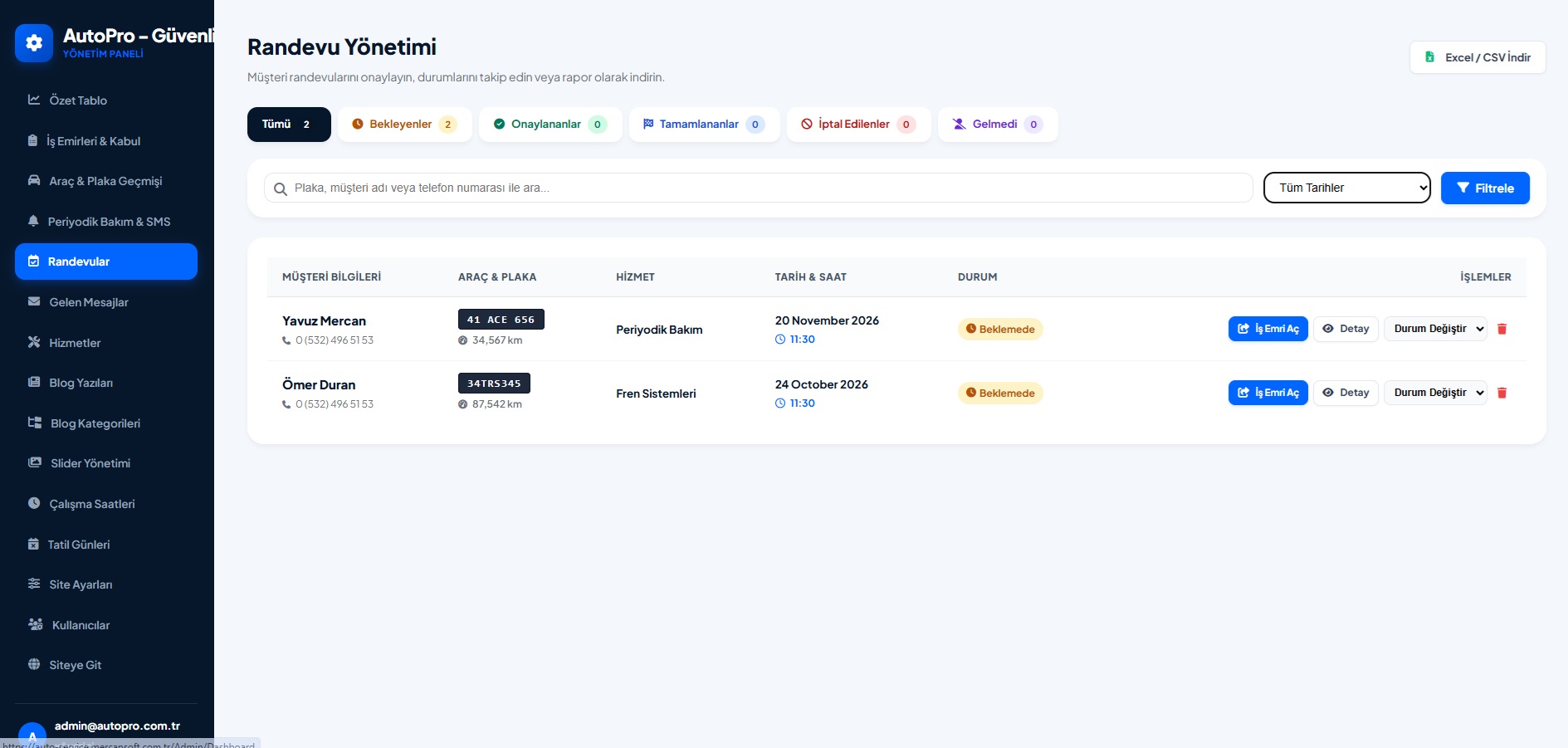Screen dimensions: 1568x748
Task: Click İş Emri Aç for Ömer Duran
Action: [x=1268, y=393]
